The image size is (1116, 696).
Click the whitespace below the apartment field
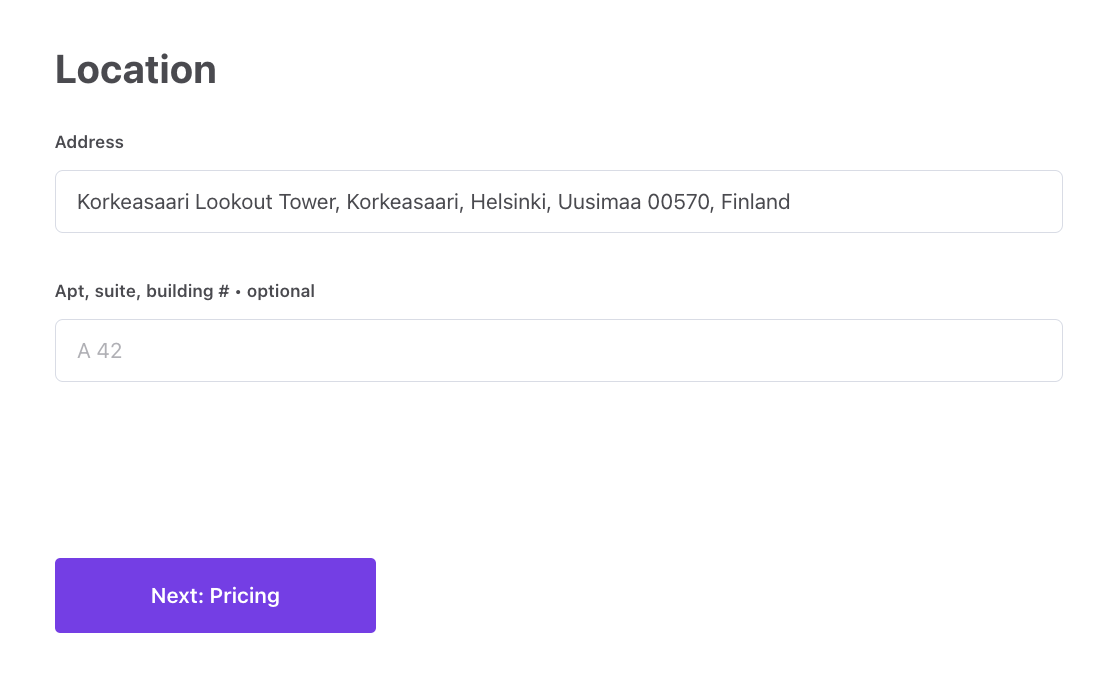coord(558,460)
